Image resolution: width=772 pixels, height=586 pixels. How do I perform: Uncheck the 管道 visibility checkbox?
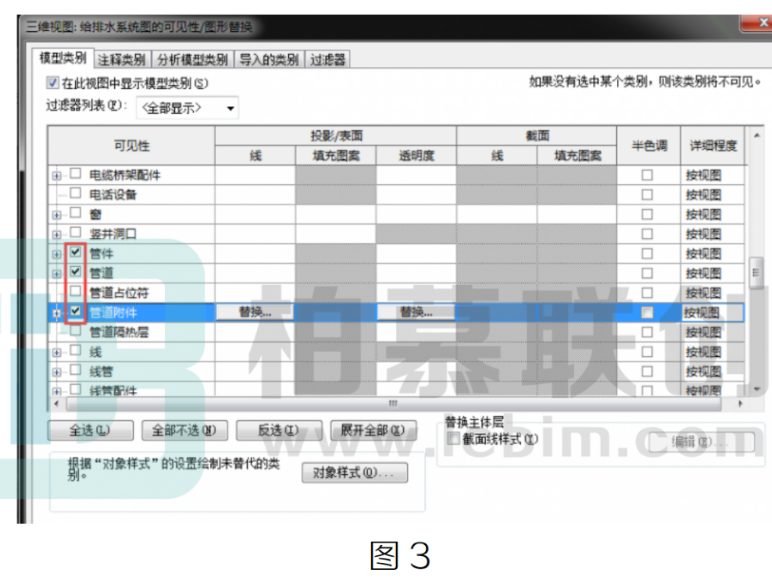pyautogui.click(x=75, y=271)
